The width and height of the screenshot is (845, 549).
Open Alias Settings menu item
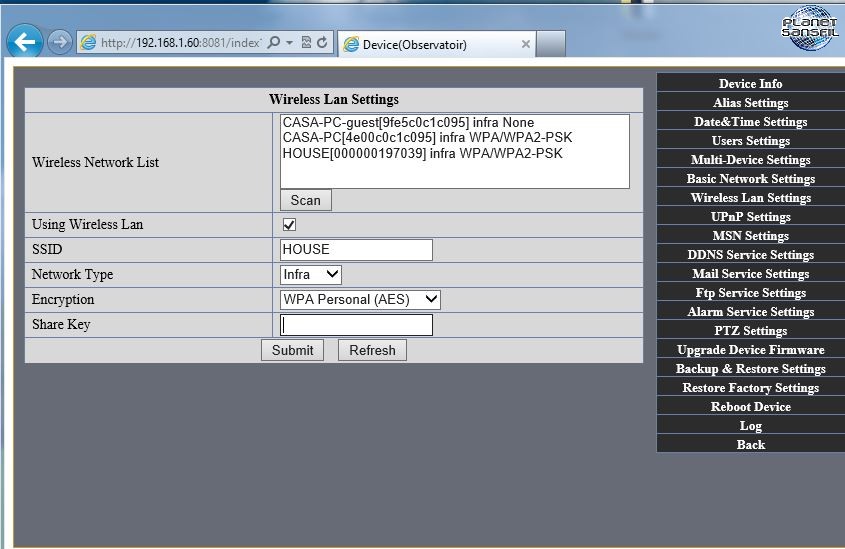pos(751,102)
